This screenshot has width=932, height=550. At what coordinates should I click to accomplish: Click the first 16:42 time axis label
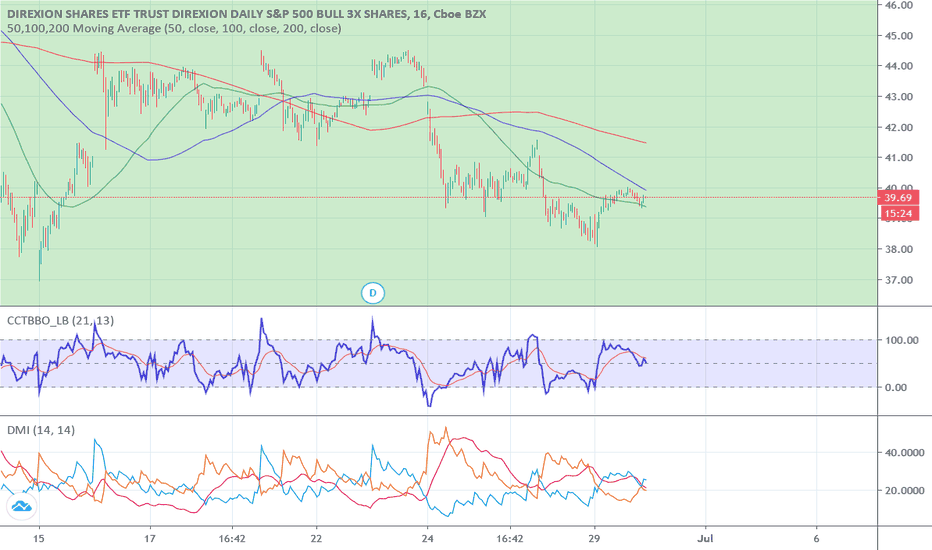point(232,539)
